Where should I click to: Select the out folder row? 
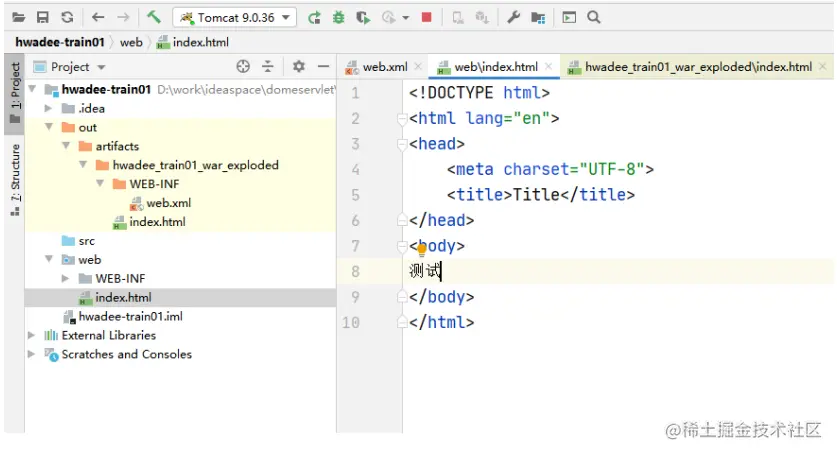pyautogui.click(x=180, y=127)
